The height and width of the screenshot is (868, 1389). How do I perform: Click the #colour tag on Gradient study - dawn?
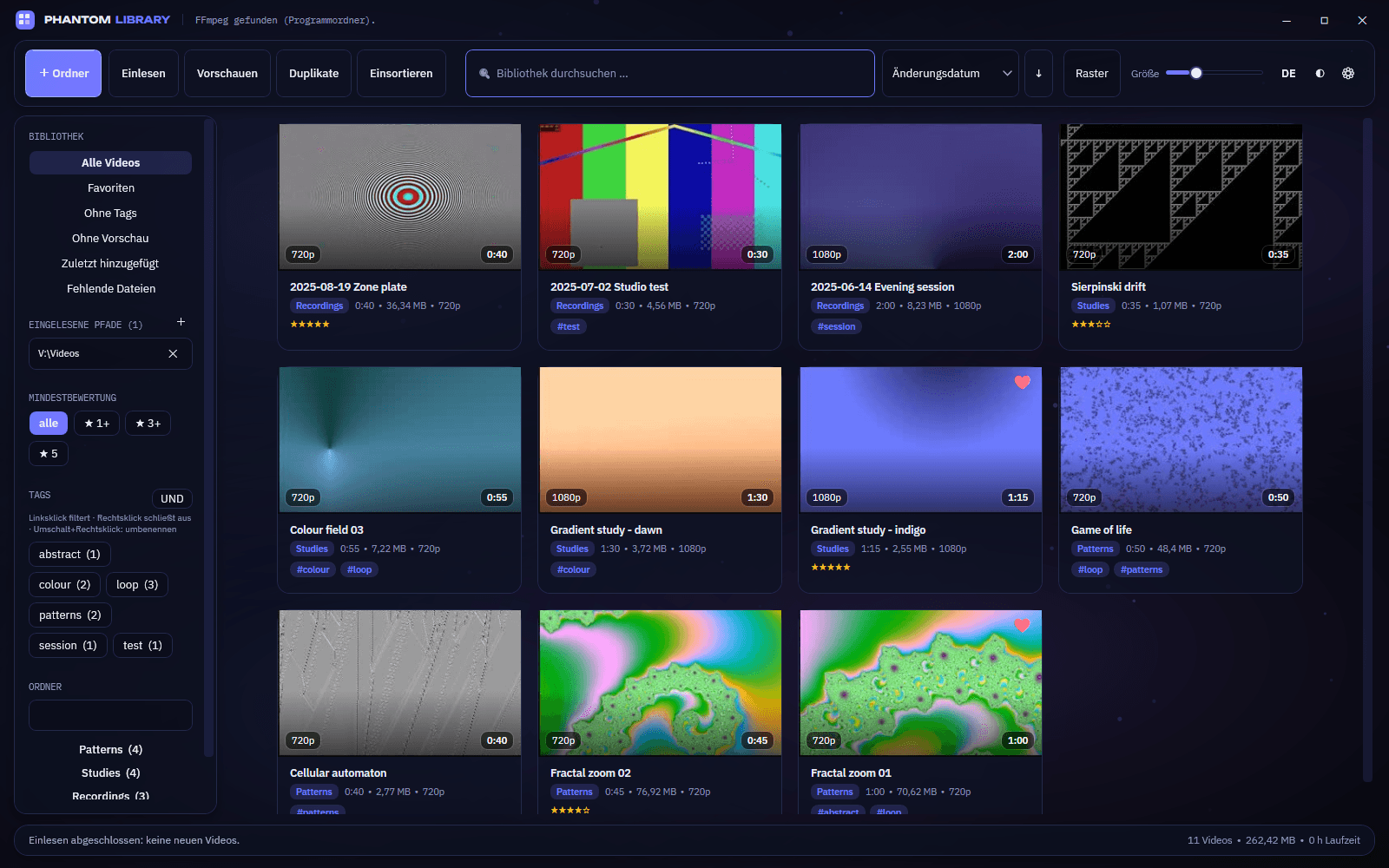click(x=574, y=569)
